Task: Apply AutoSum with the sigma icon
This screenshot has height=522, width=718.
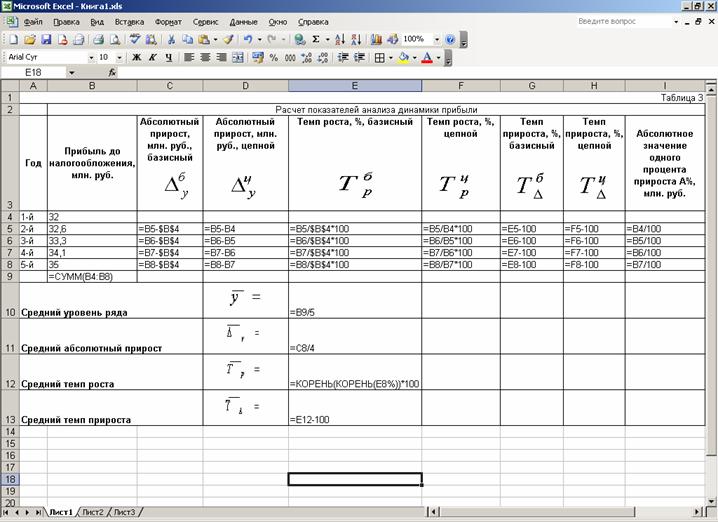Action: [x=316, y=39]
